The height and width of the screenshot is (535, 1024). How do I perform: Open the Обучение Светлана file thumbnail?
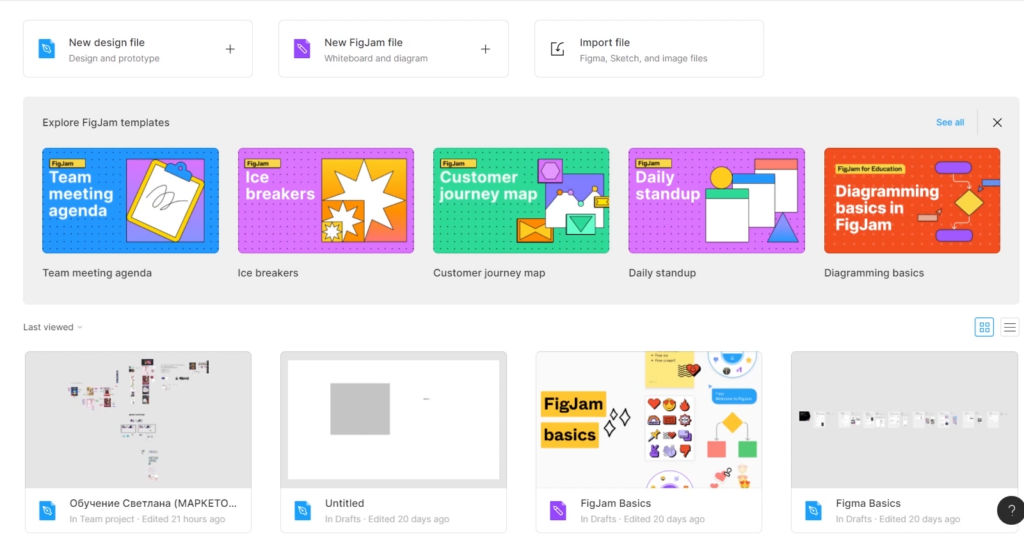click(138, 419)
